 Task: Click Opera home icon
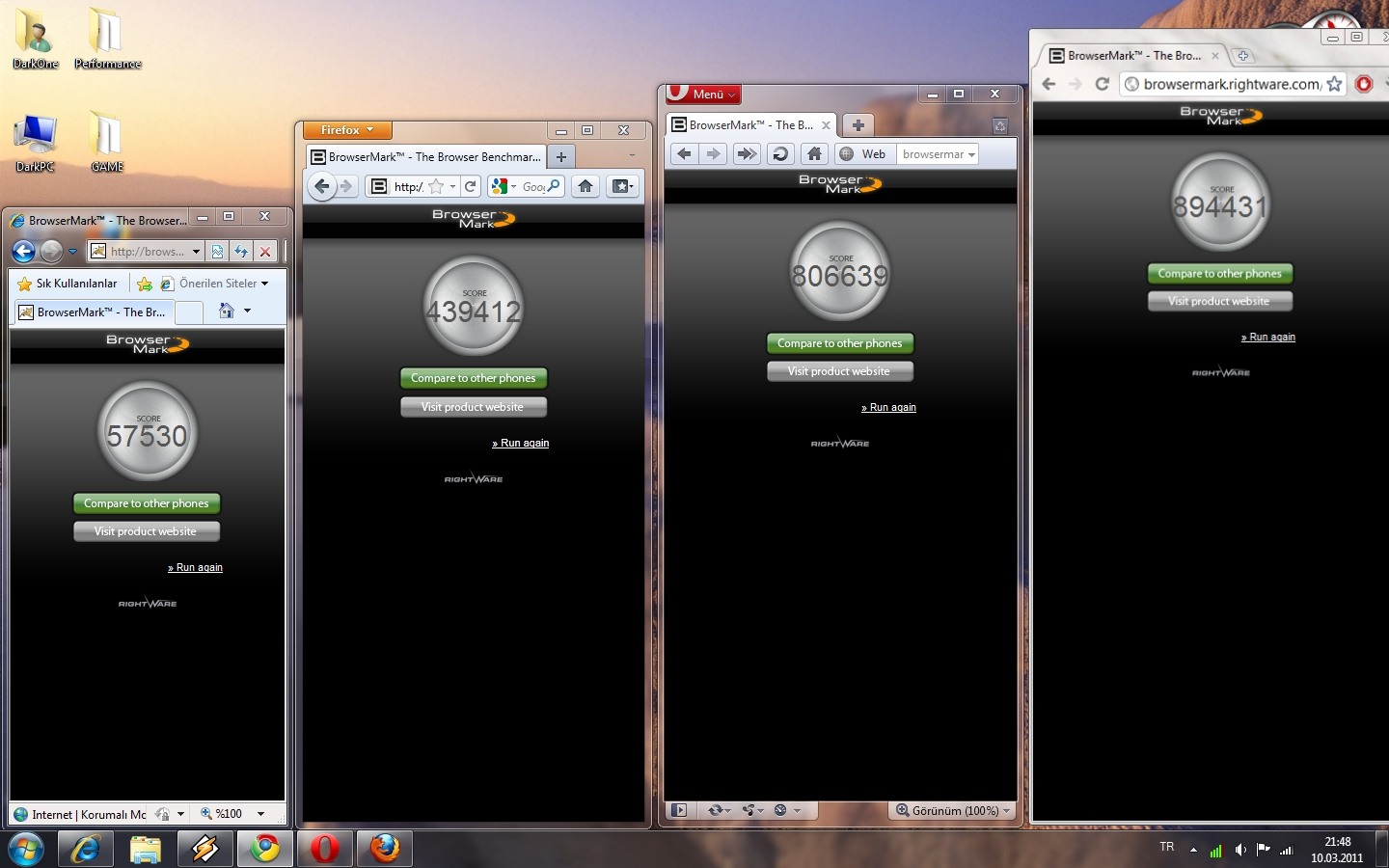click(x=814, y=154)
